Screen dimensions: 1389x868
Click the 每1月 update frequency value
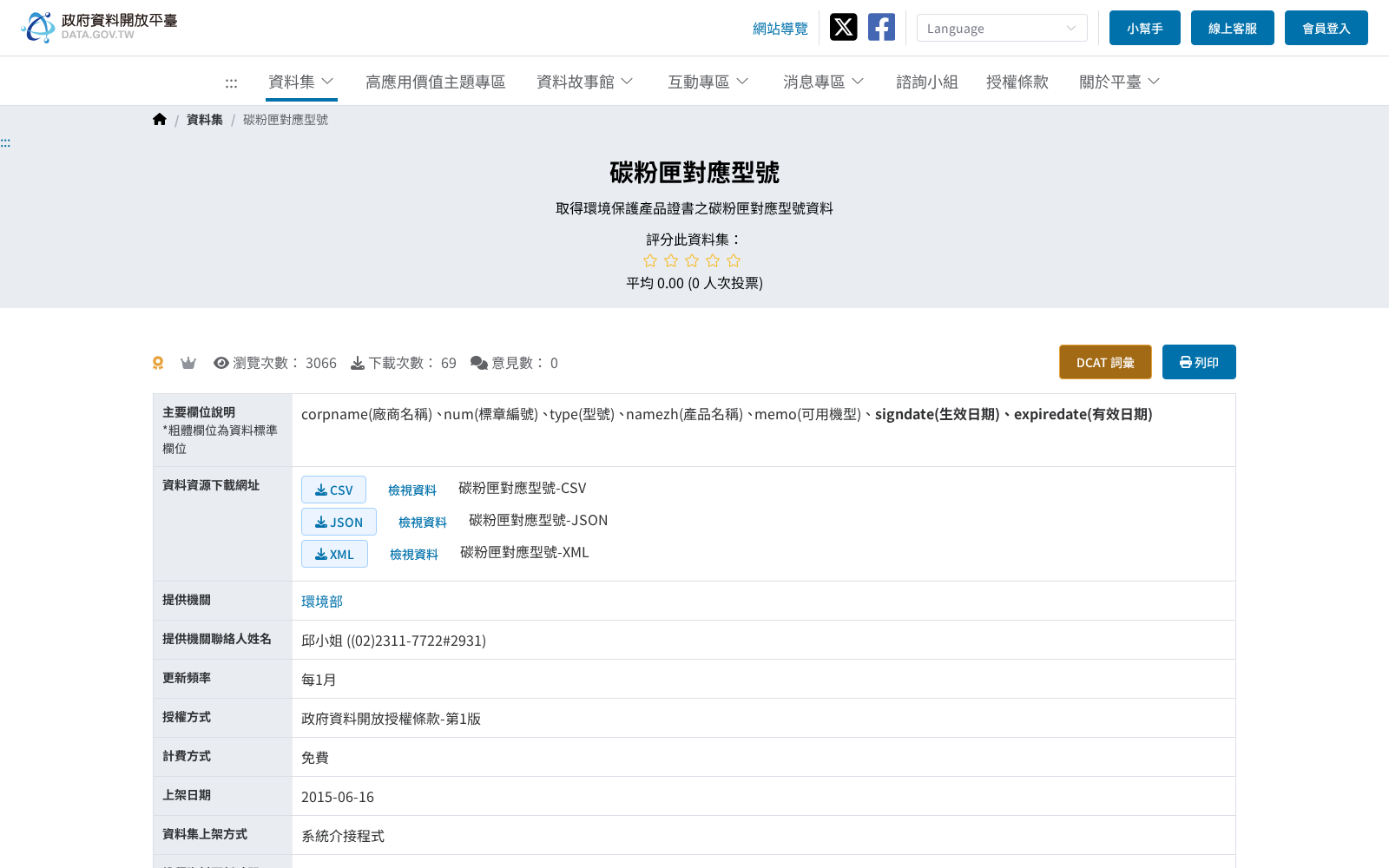pos(319,680)
